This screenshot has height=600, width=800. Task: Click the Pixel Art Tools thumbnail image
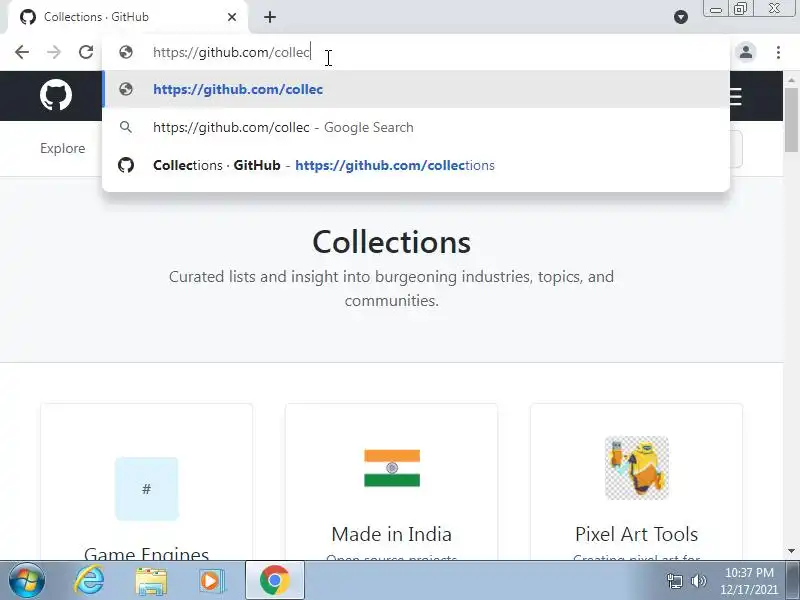637,468
